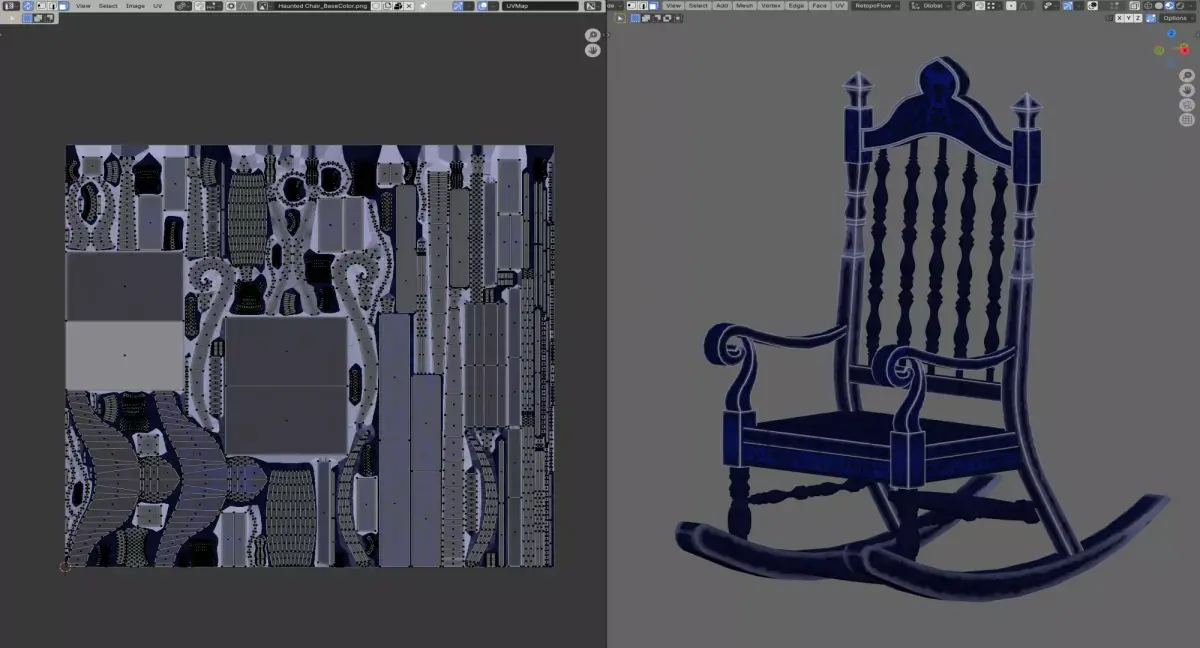Toggle Z axis mirror
The height and width of the screenshot is (648, 1200).
pyautogui.click(x=1138, y=18)
